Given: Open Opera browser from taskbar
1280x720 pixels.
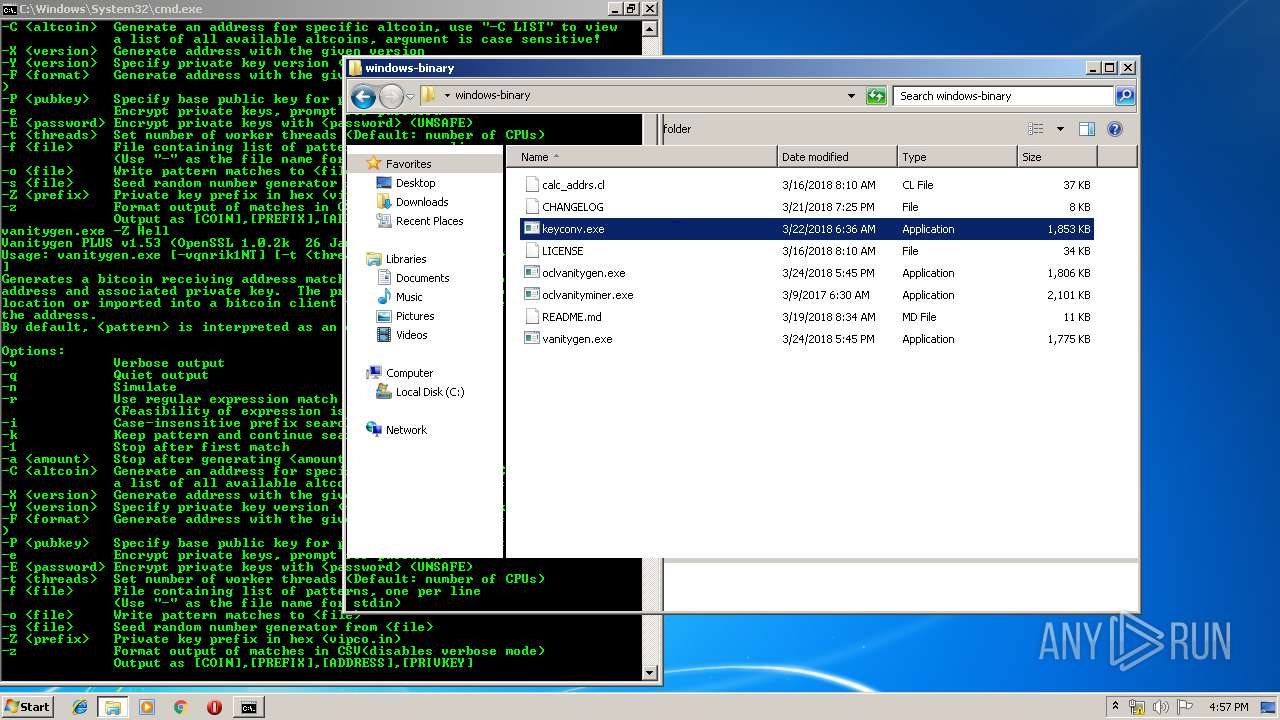Looking at the screenshot, I should (x=214, y=707).
